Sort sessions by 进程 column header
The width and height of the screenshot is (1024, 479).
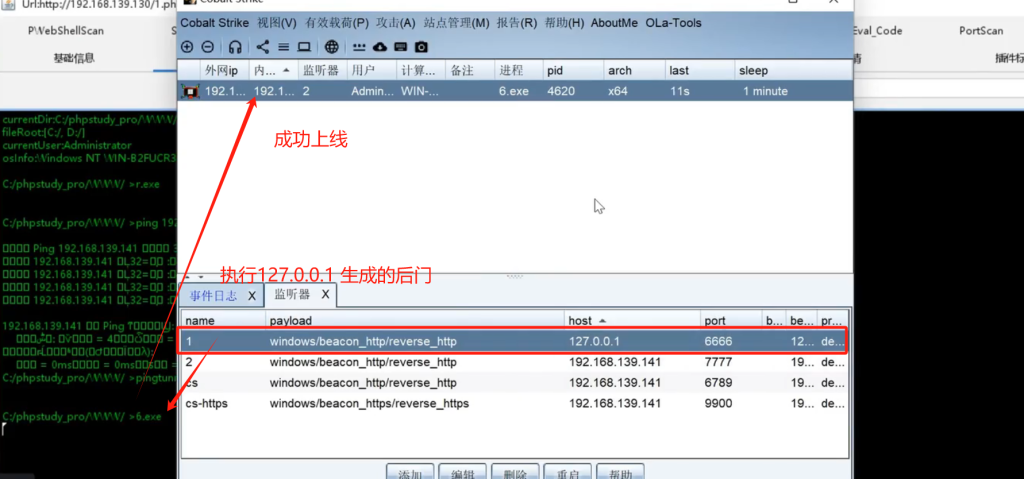coord(519,70)
